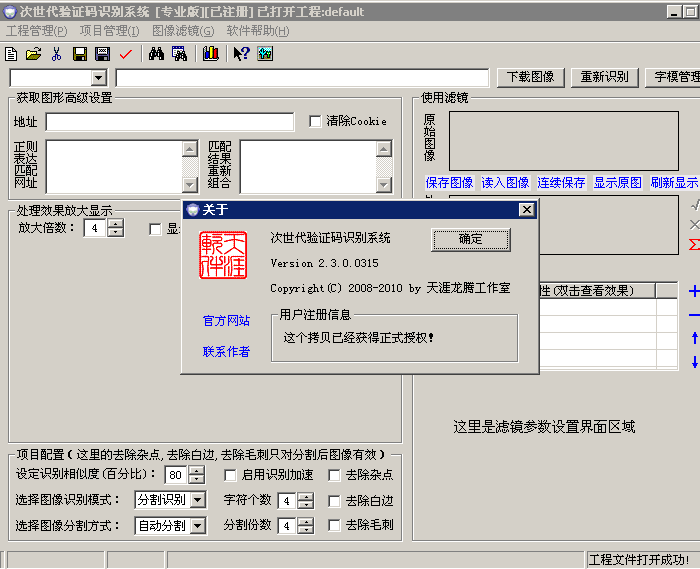The width and height of the screenshot is (700, 569).
Task: Click the red checkmark toolbar icon
Action: coord(125,54)
